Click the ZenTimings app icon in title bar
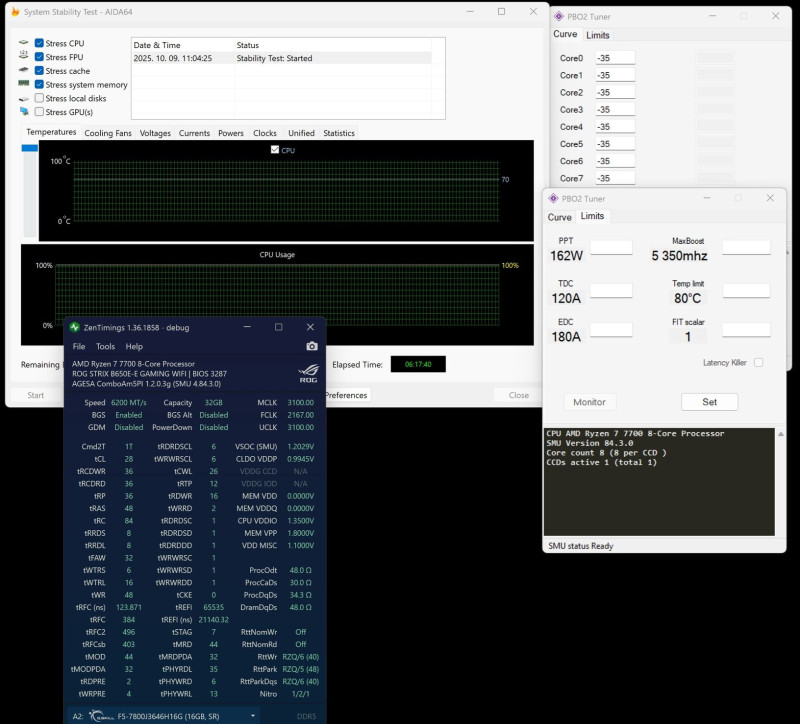Viewport: 800px width, 724px height. coord(74,327)
